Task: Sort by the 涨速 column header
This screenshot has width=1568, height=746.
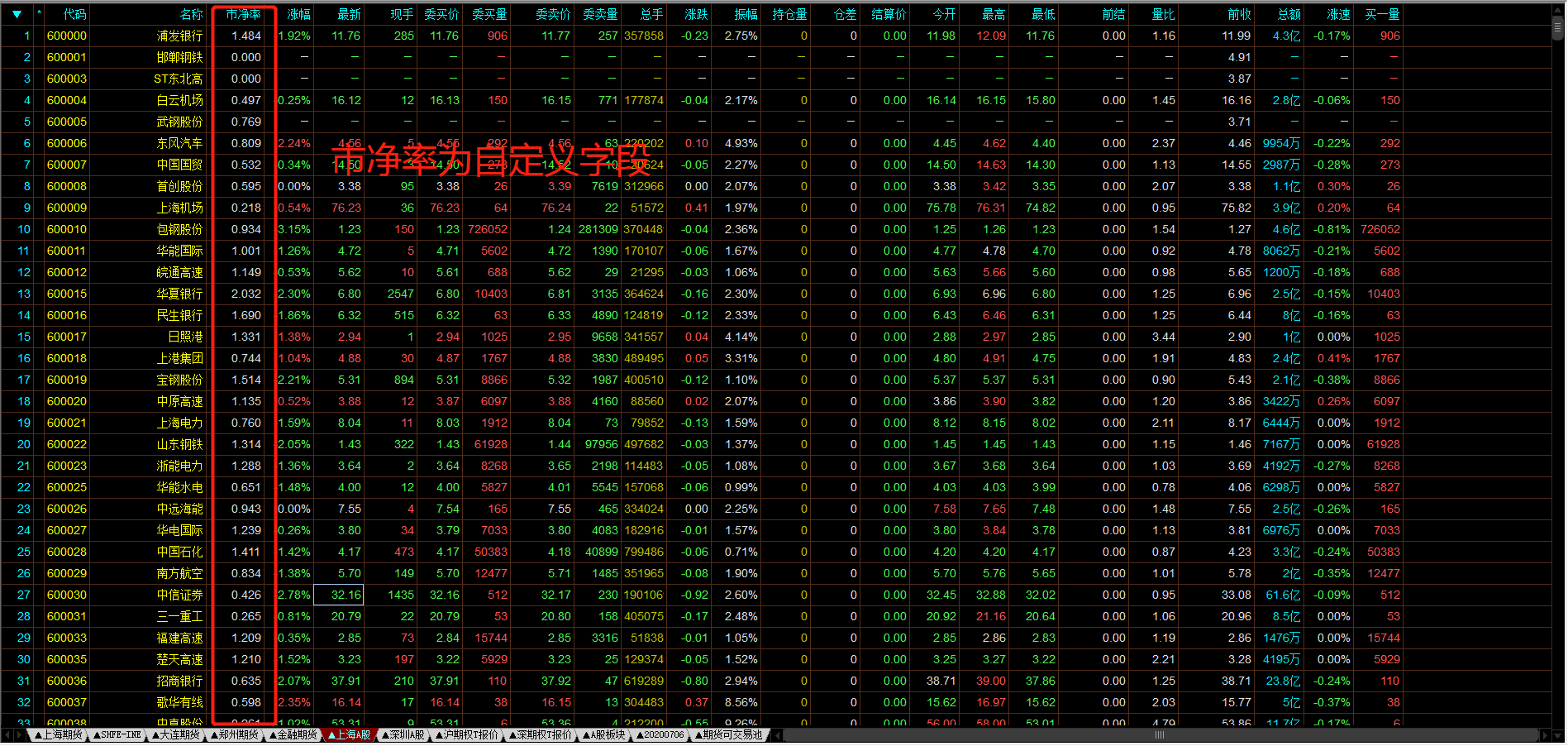Action: click(1338, 14)
